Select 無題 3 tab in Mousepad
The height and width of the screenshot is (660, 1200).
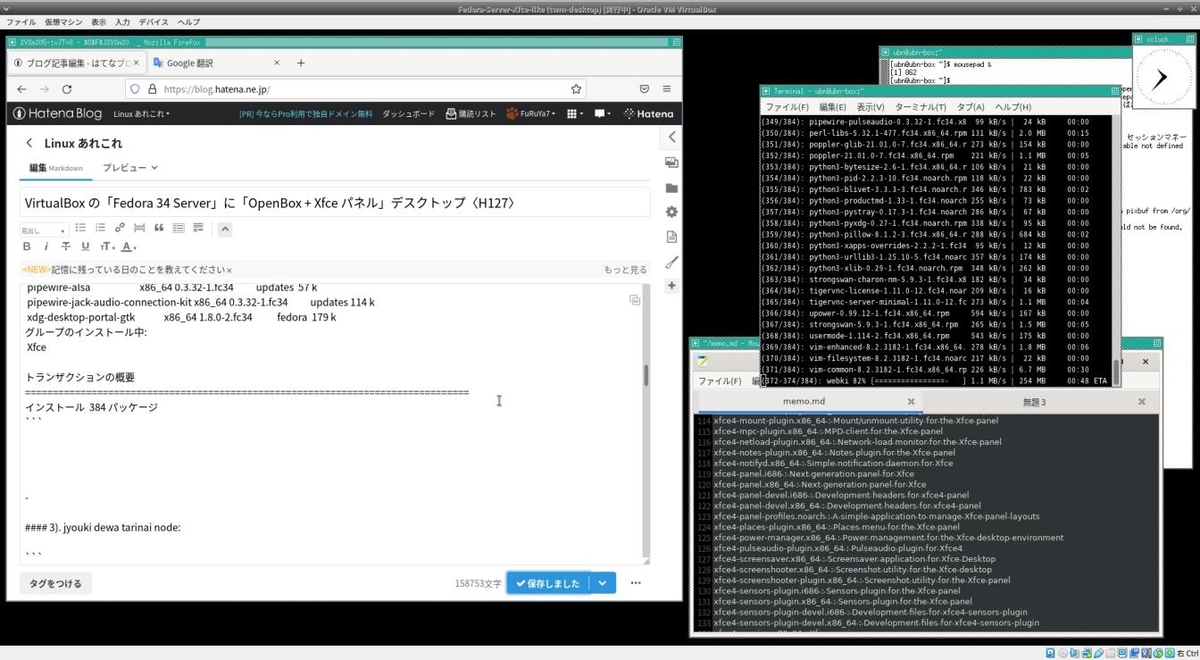point(1034,401)
